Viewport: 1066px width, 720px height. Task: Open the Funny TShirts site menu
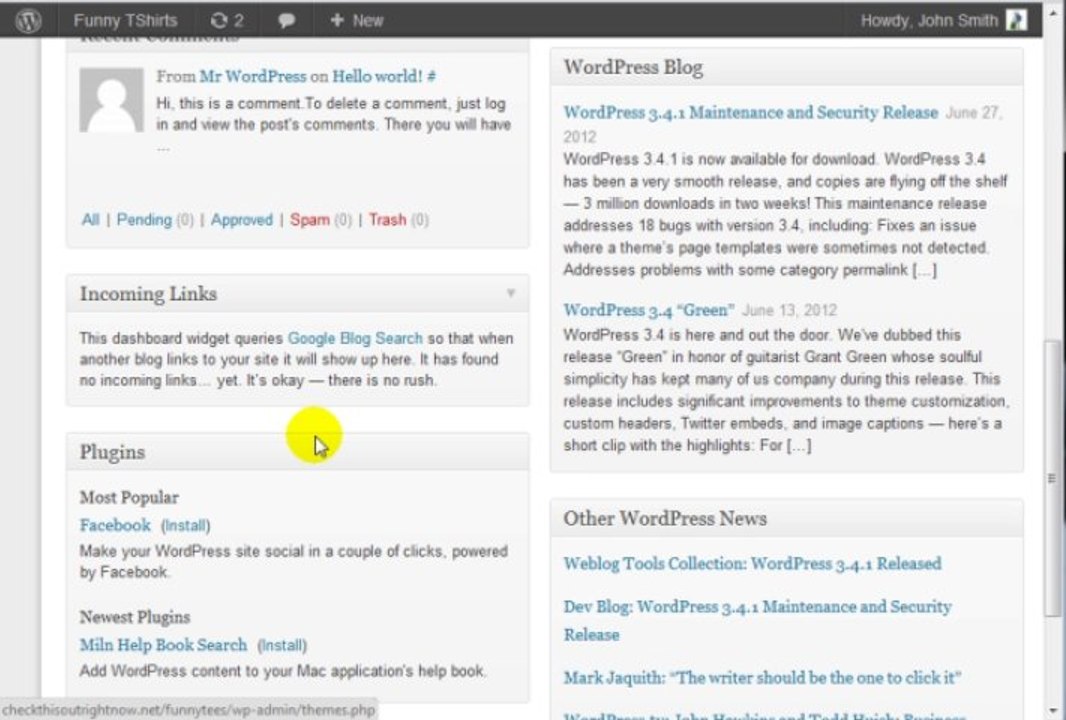[x=125, y=20]
